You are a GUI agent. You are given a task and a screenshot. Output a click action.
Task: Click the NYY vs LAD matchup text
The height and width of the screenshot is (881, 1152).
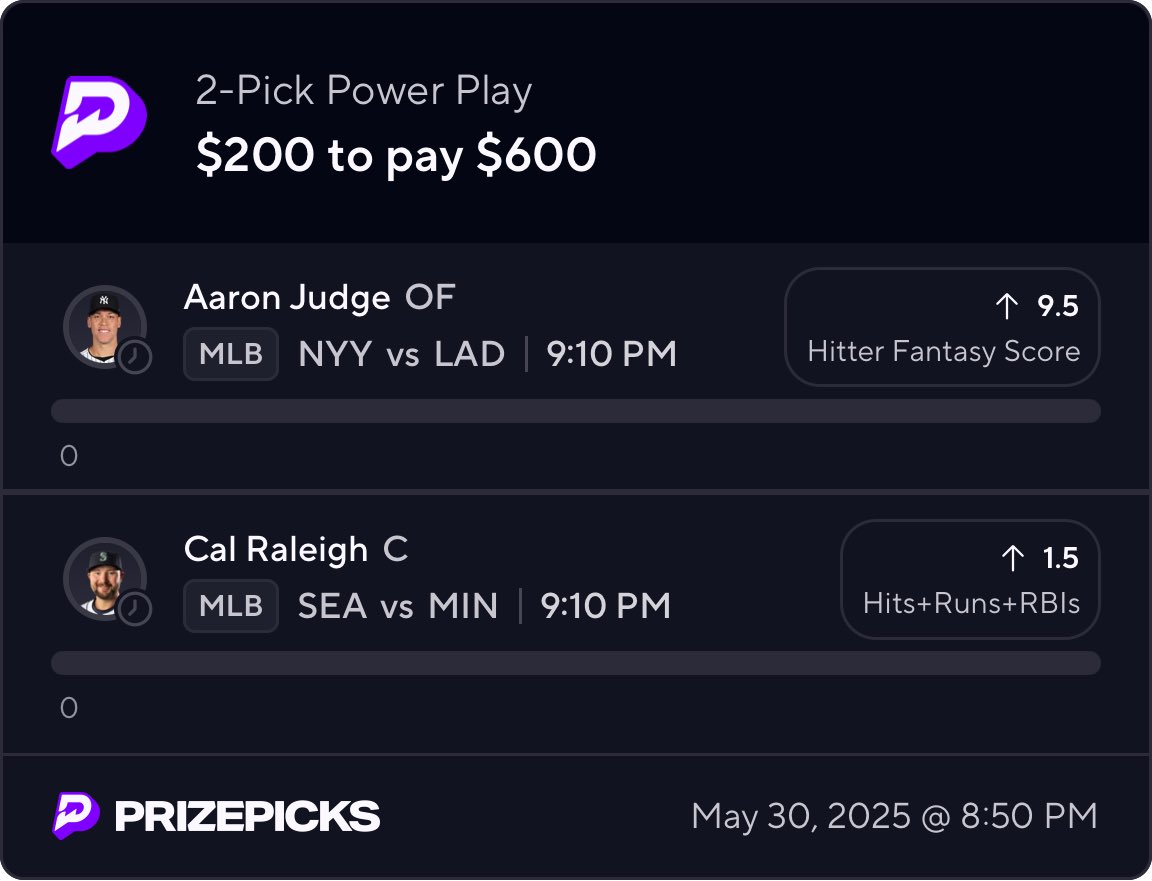point(402,354)
